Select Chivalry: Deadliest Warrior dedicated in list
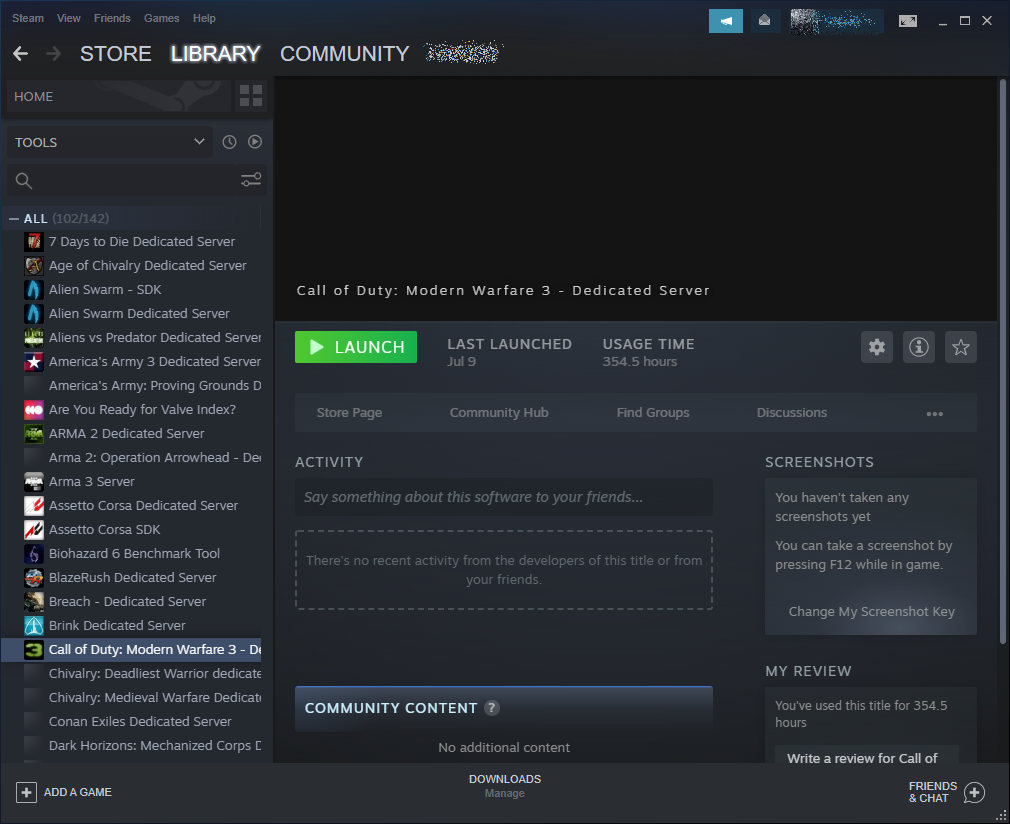The image size is (1010, 824). pos(155,674)
